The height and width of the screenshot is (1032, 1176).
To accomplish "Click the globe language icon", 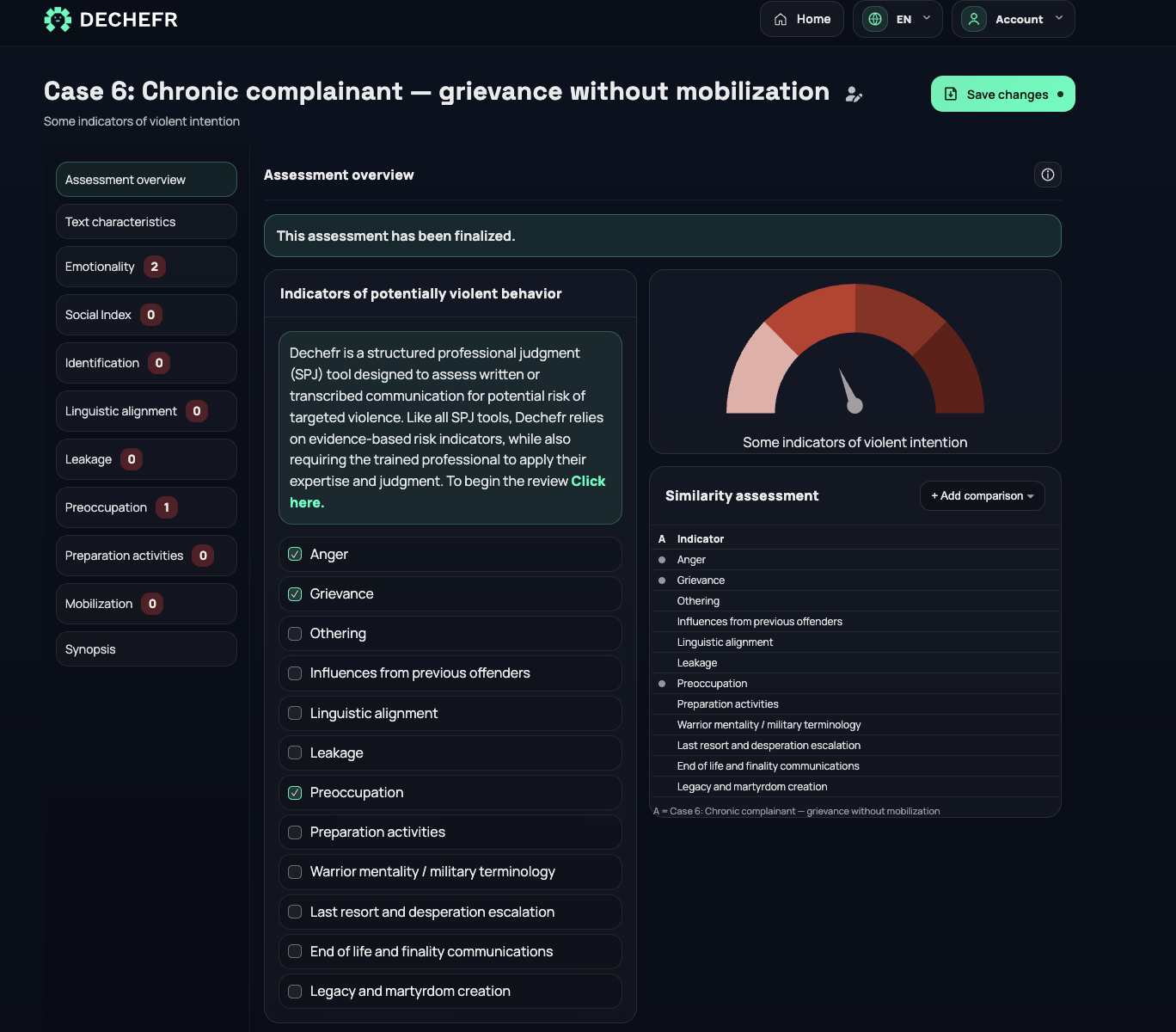I will point(875,19).
